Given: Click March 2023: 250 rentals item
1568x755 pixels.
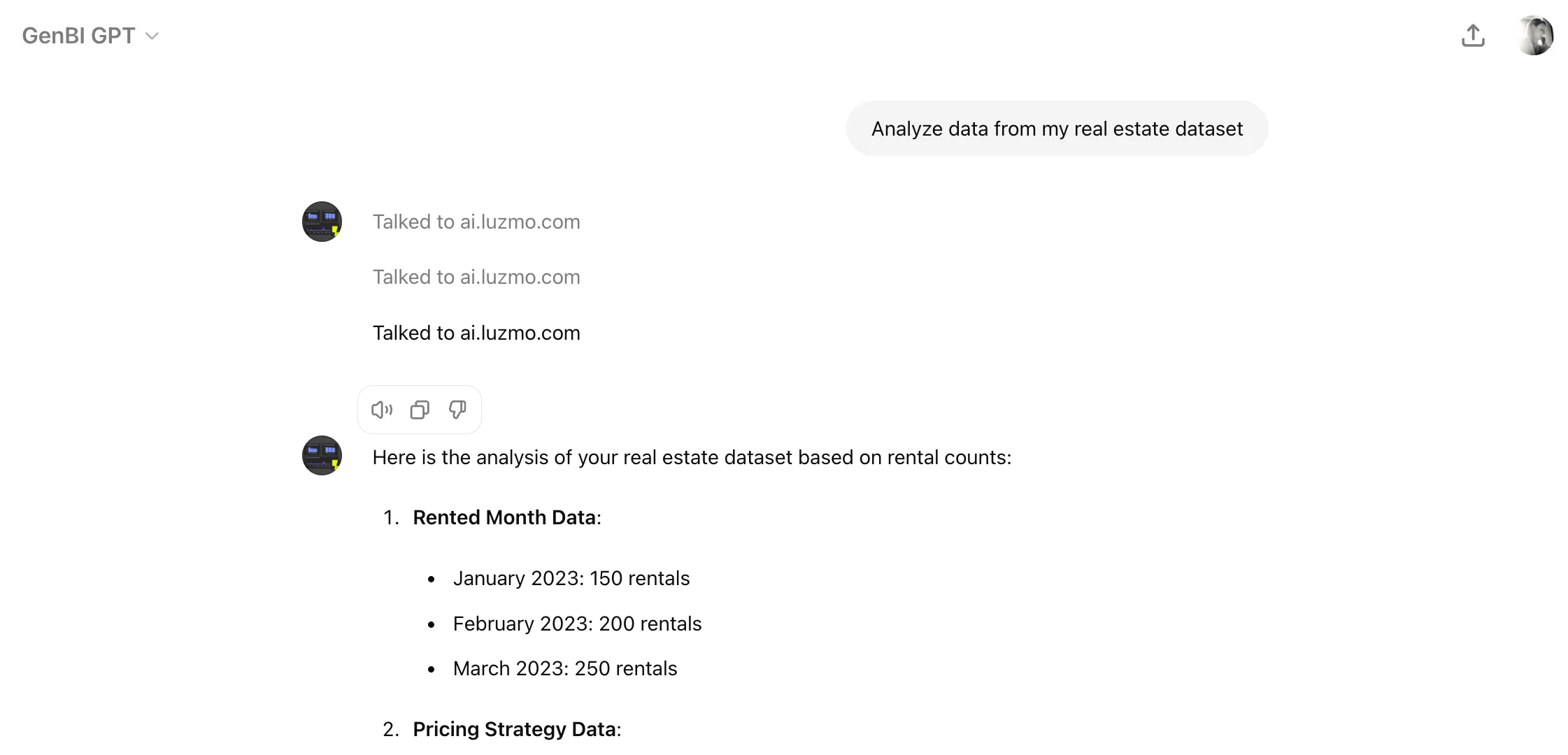Looking at the screenshot, I should (565, 668).
